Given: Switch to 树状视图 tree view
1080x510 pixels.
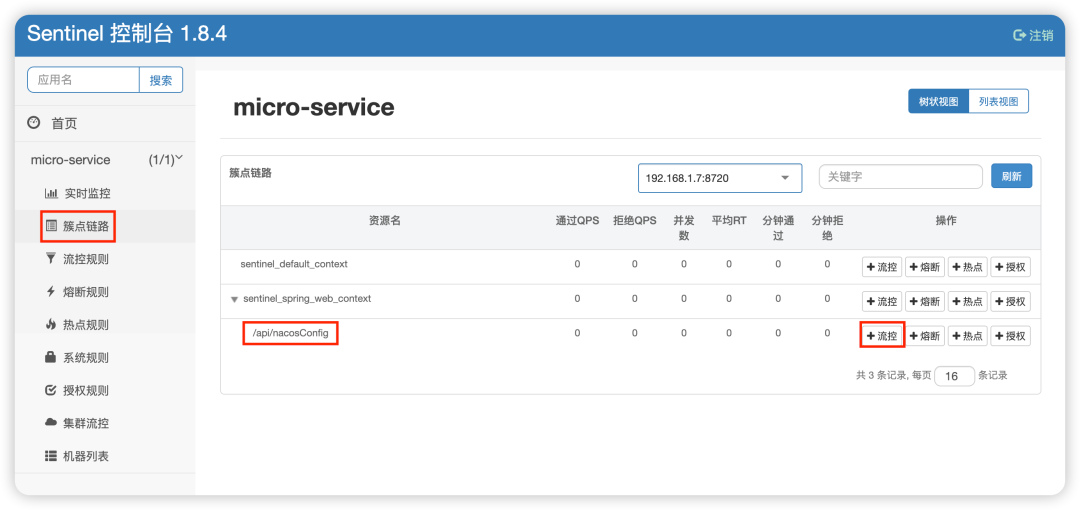Looking at the screenshot, I should point(938,101).
